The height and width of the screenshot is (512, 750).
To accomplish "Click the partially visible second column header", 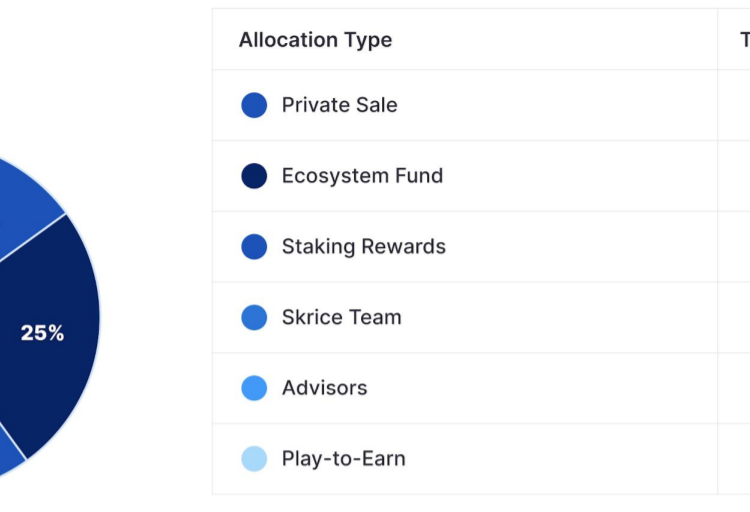I will (x=744, y=40).
